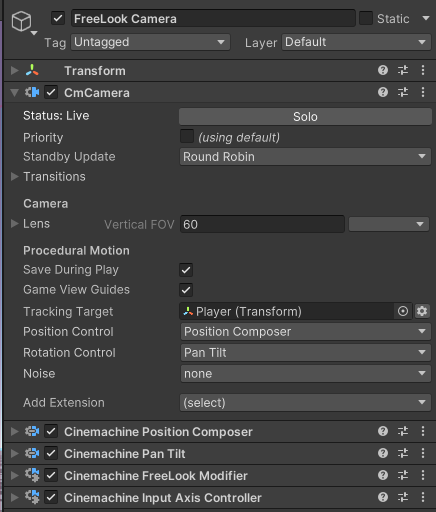Image resolution: width=436 pixels, height=512 pixels.
Task: Open Cinemachine Pan Tilt help icon
Action: tap(383, 453)
